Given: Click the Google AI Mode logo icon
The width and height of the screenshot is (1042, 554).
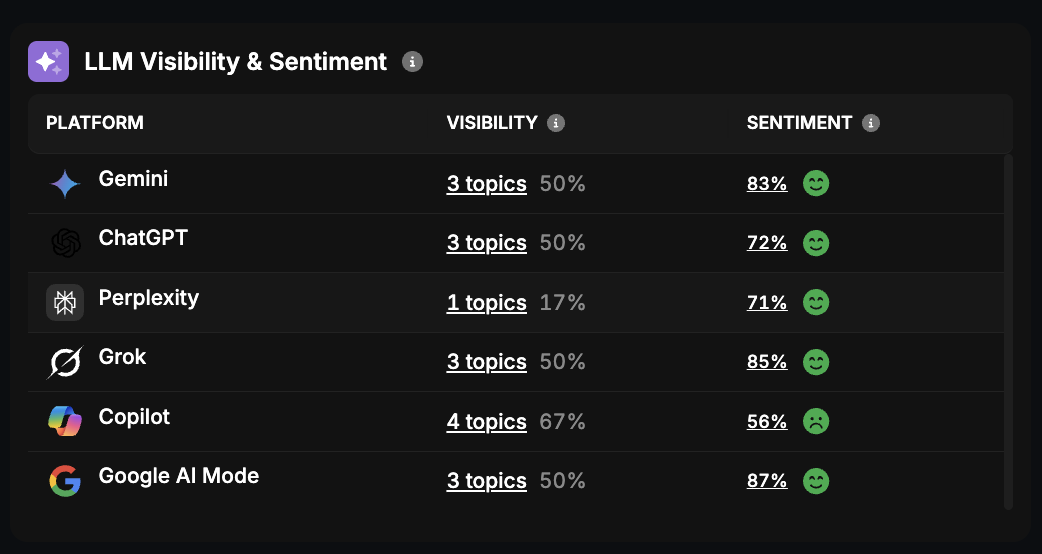Looking at the screenshot, I should [x=65, y=481].
